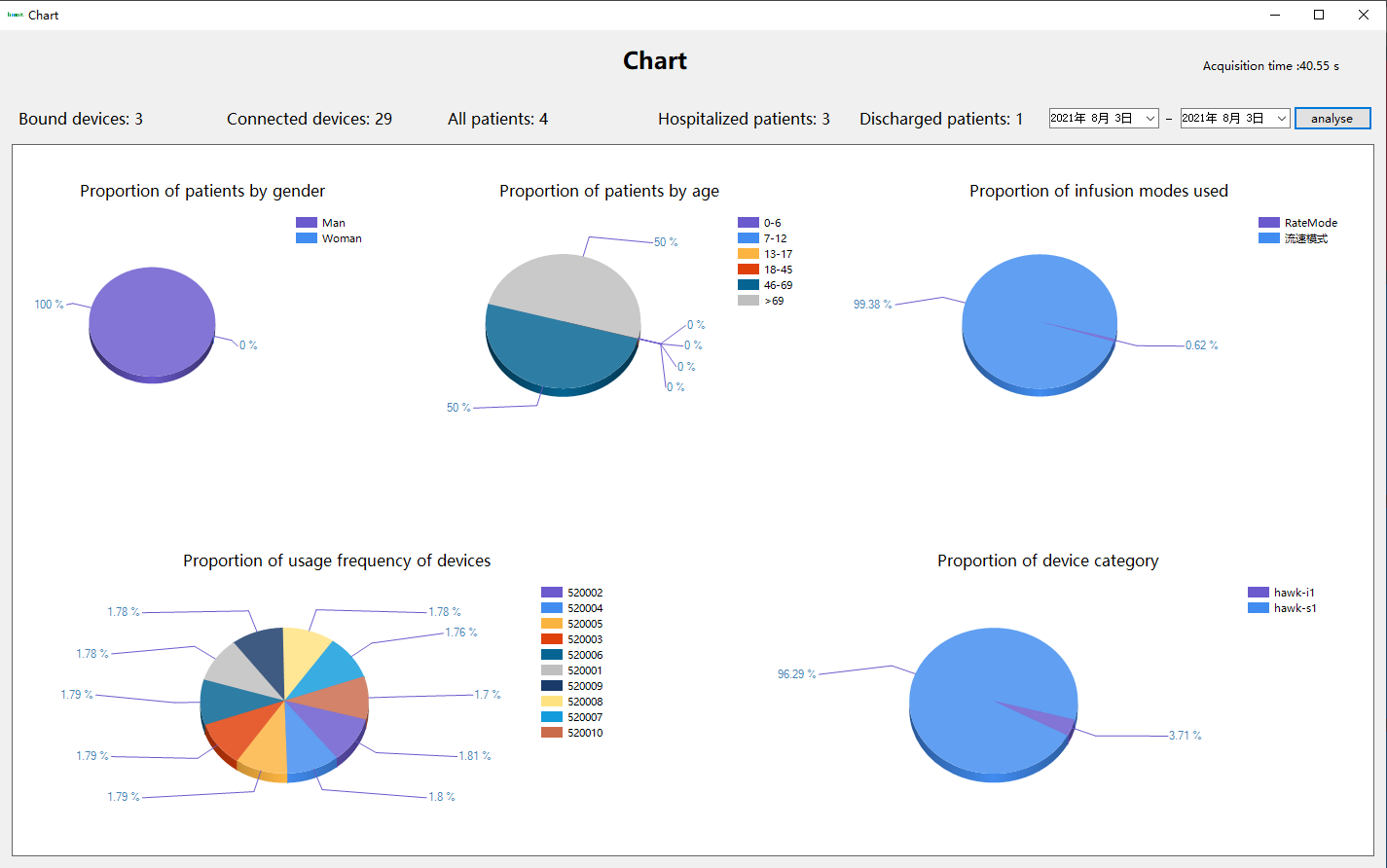The width and height of the screenshot is (1387, 868).
Task: Select the Woman legend color swatch
Action: point(307,238)
